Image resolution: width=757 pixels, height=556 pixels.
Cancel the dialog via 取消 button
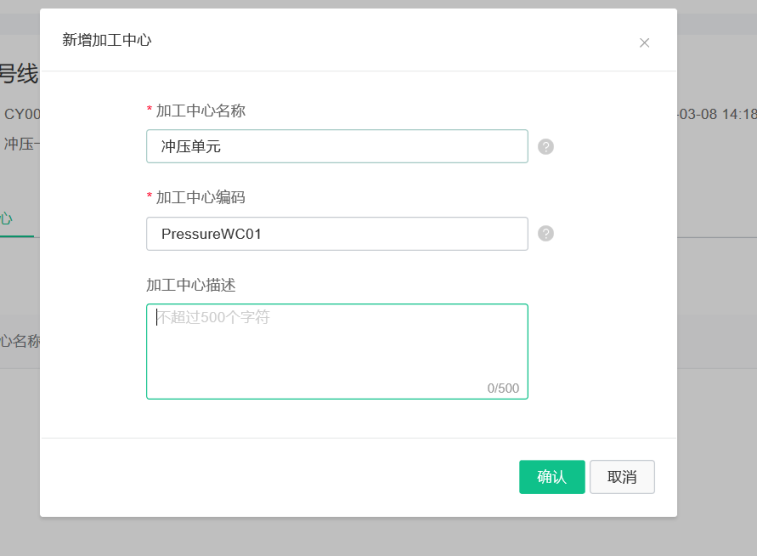tap(622, 477)
